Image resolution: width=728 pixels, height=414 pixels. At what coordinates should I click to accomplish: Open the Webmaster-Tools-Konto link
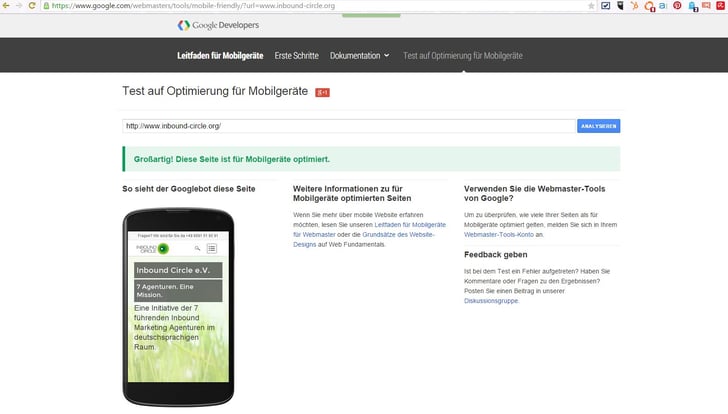tap(499, 235)
